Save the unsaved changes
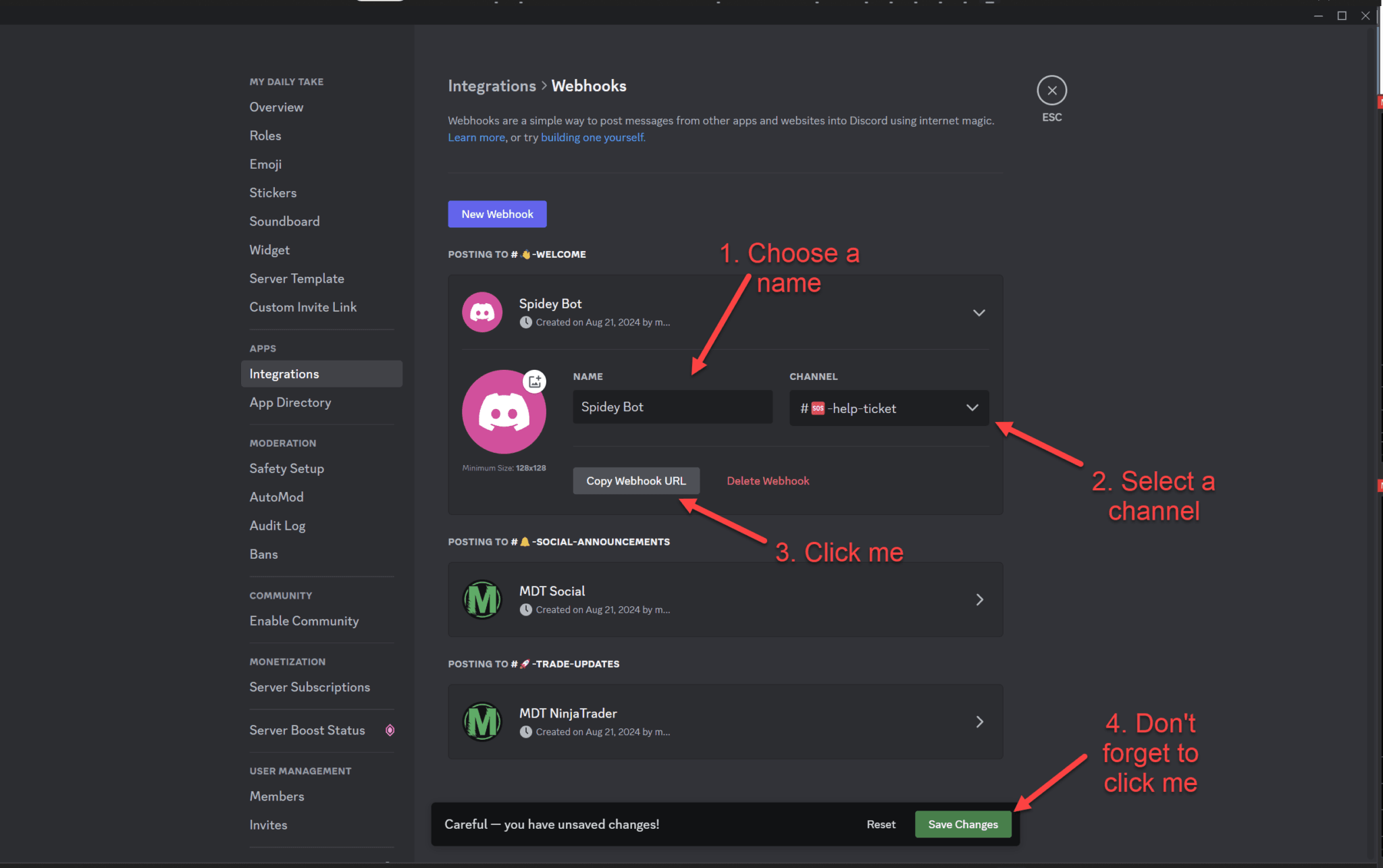The image size is (1383, 868). (x=962, y=823)
